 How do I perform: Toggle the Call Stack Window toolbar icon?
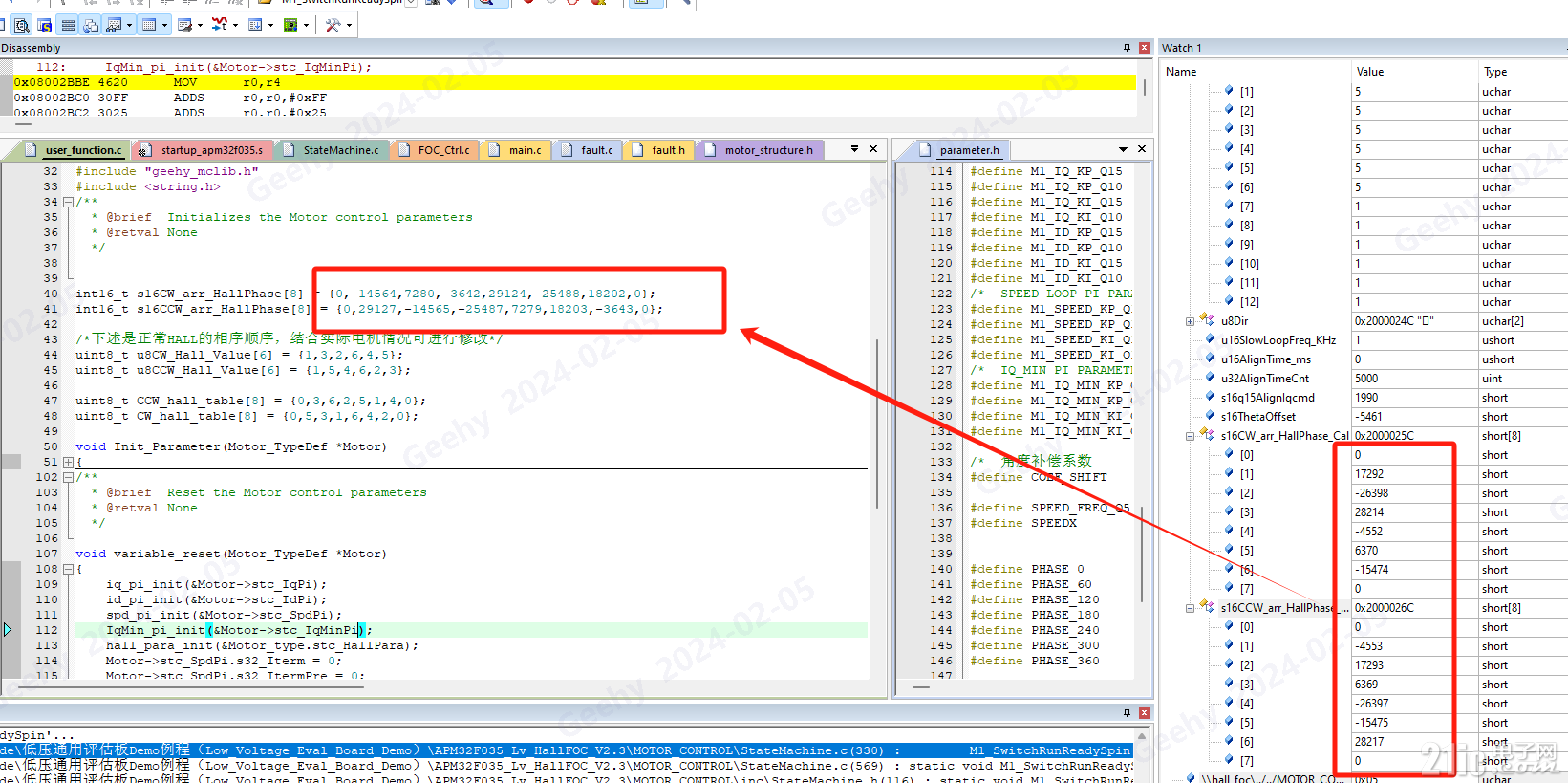pos(91,25)
